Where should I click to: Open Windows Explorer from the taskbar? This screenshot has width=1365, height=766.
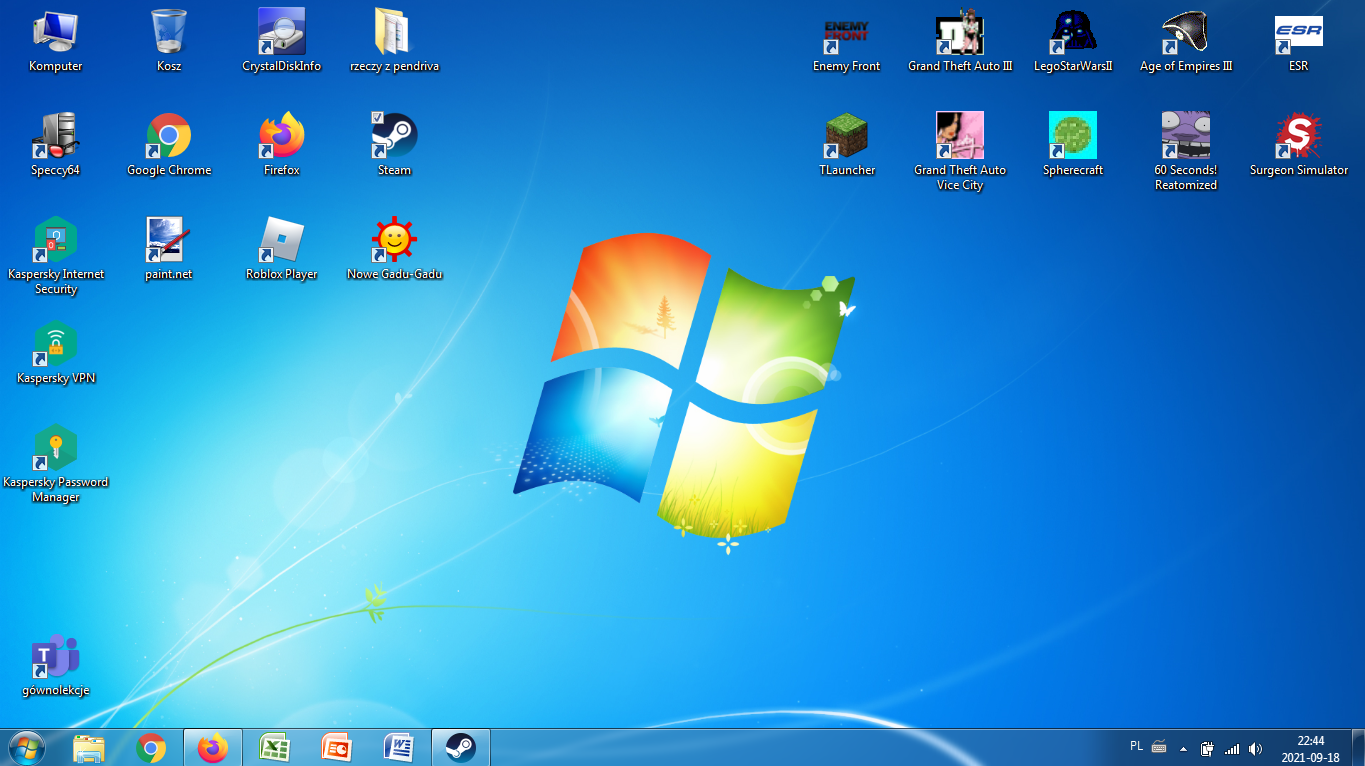89,747
